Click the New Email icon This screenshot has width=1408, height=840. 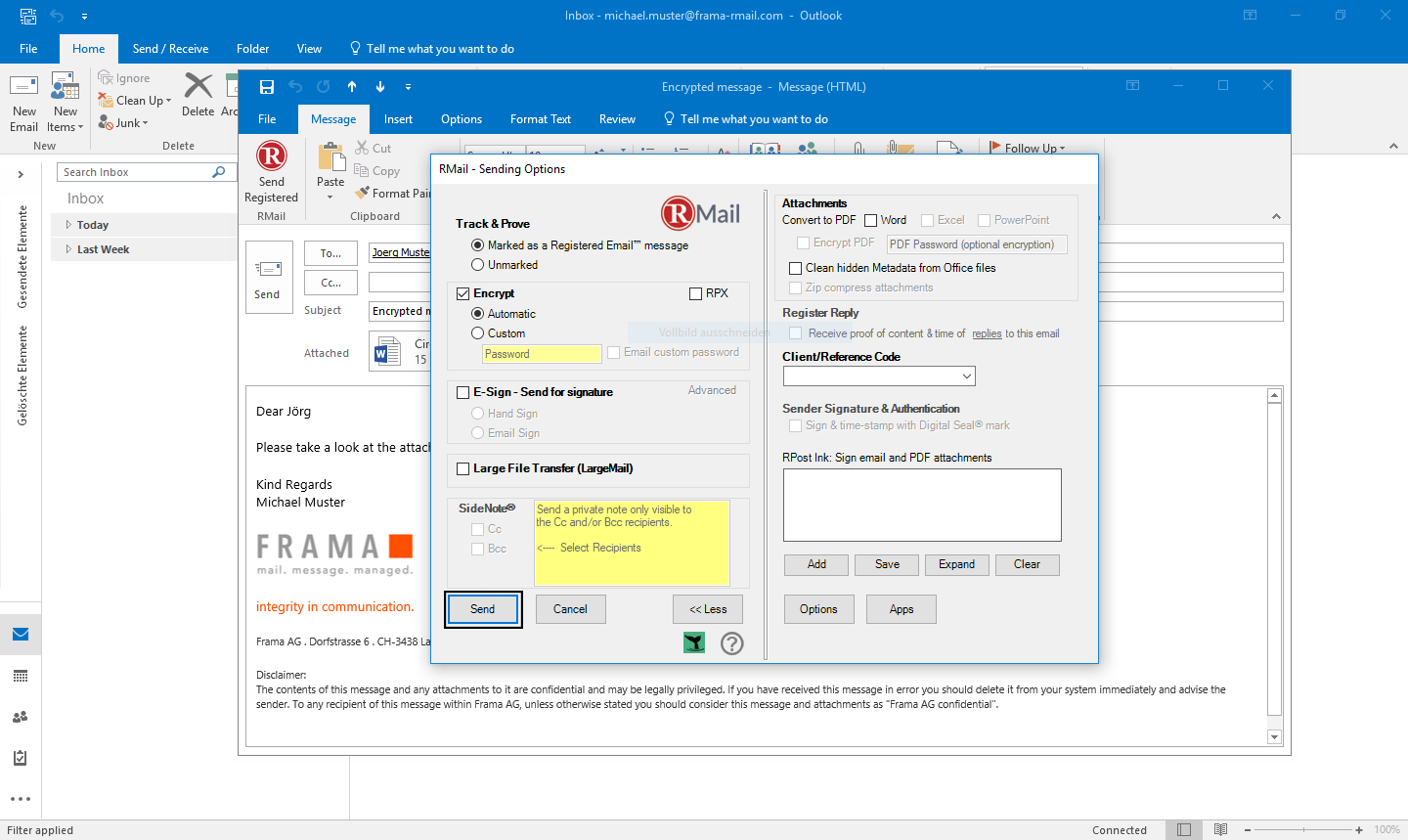pos(24,86)
